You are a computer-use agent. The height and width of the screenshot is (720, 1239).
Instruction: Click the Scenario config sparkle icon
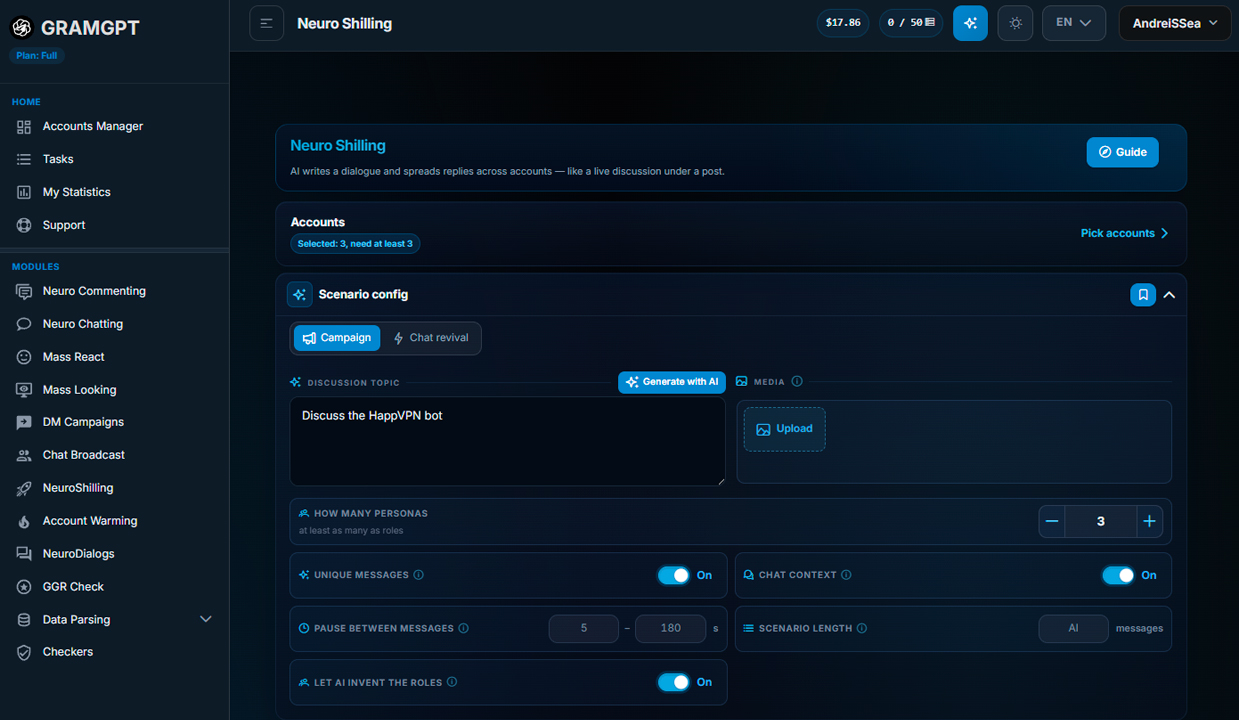click(300, 295)
